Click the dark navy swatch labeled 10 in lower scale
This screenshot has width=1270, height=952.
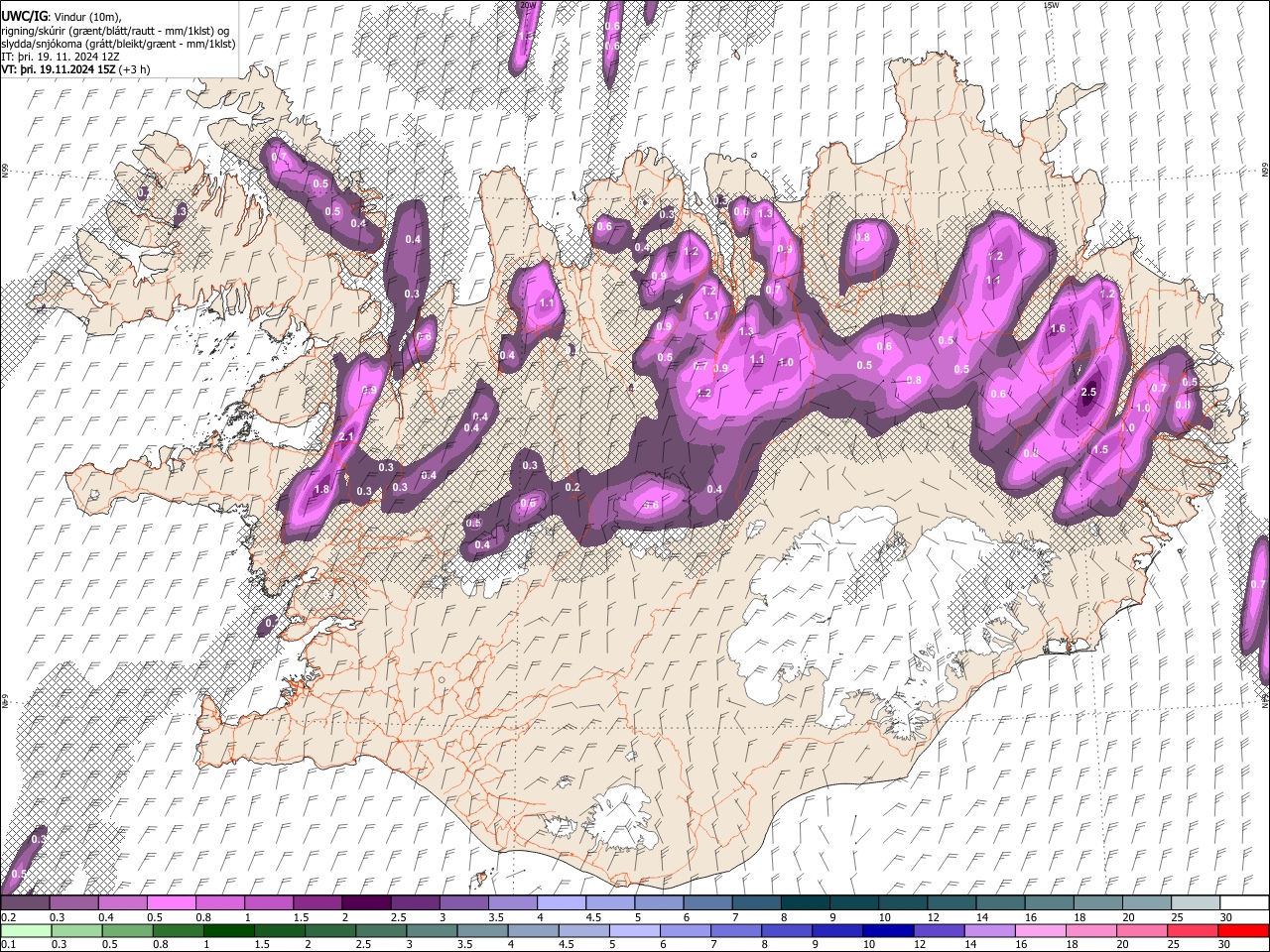click(888, 930)
